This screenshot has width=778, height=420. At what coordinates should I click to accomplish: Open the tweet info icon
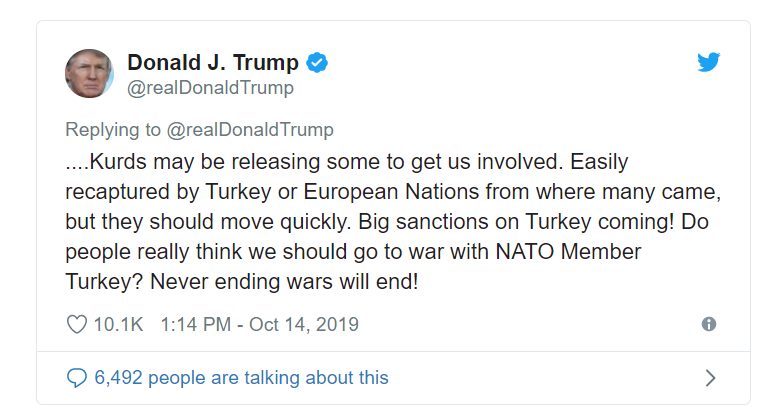click(709, 324)
